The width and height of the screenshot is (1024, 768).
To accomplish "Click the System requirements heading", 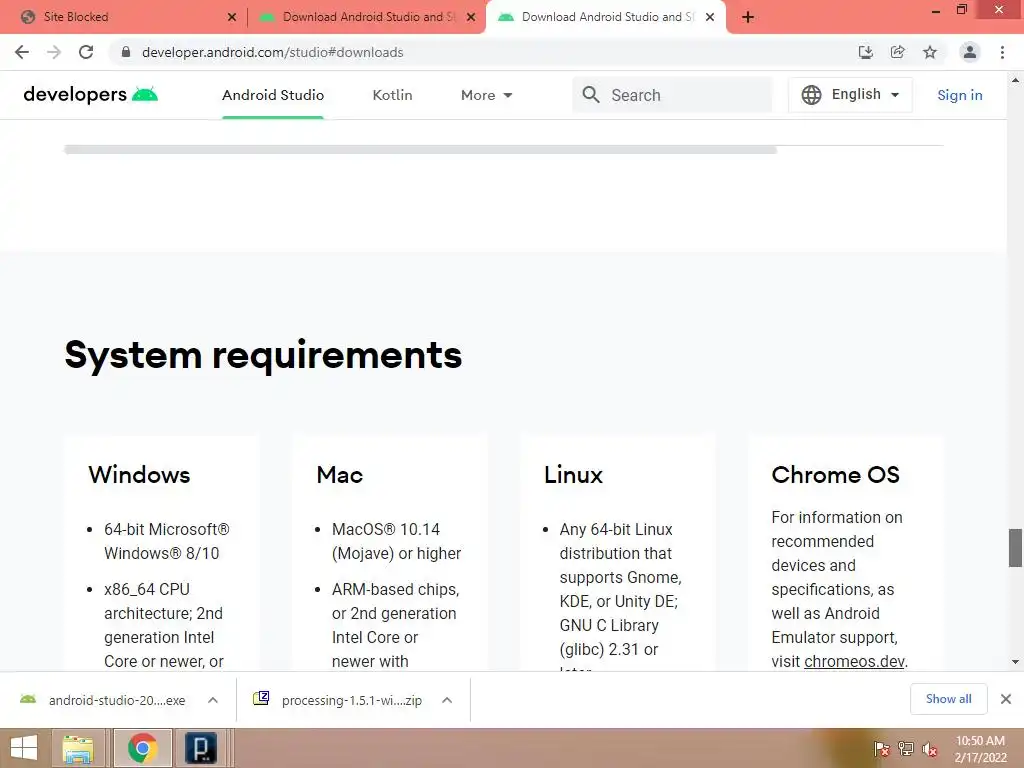I will pos(263,355).
